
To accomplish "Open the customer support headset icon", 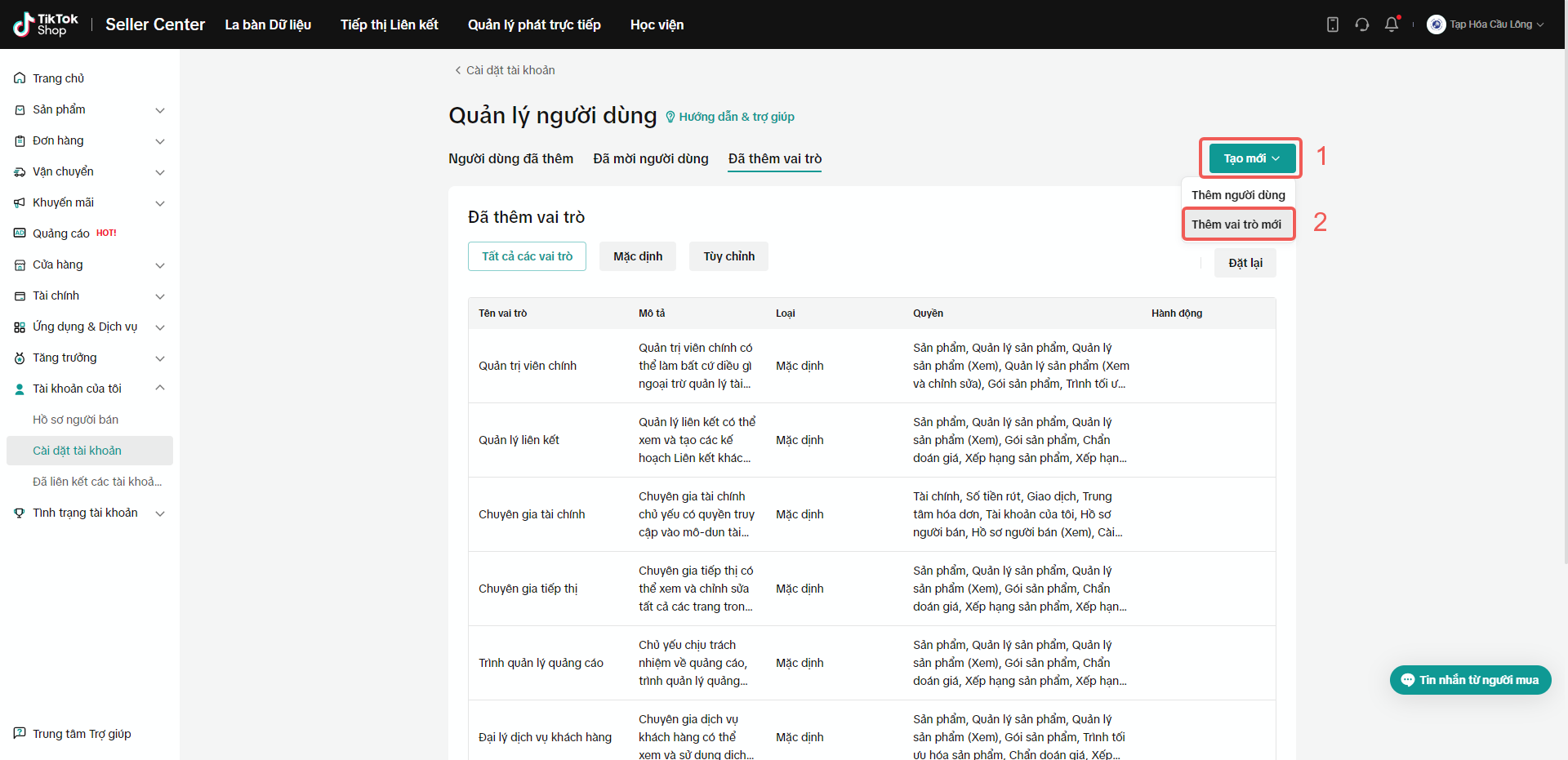I will pyautogui.click(x=1361, y=24).
